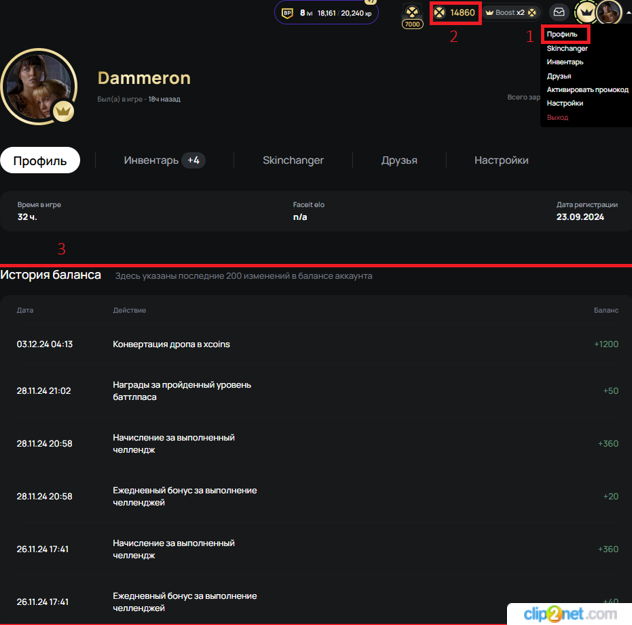Select Инвентарь in the account dropdown menu
The width and height of the screenshot is (632, 625).
click(x=565, y=62)
